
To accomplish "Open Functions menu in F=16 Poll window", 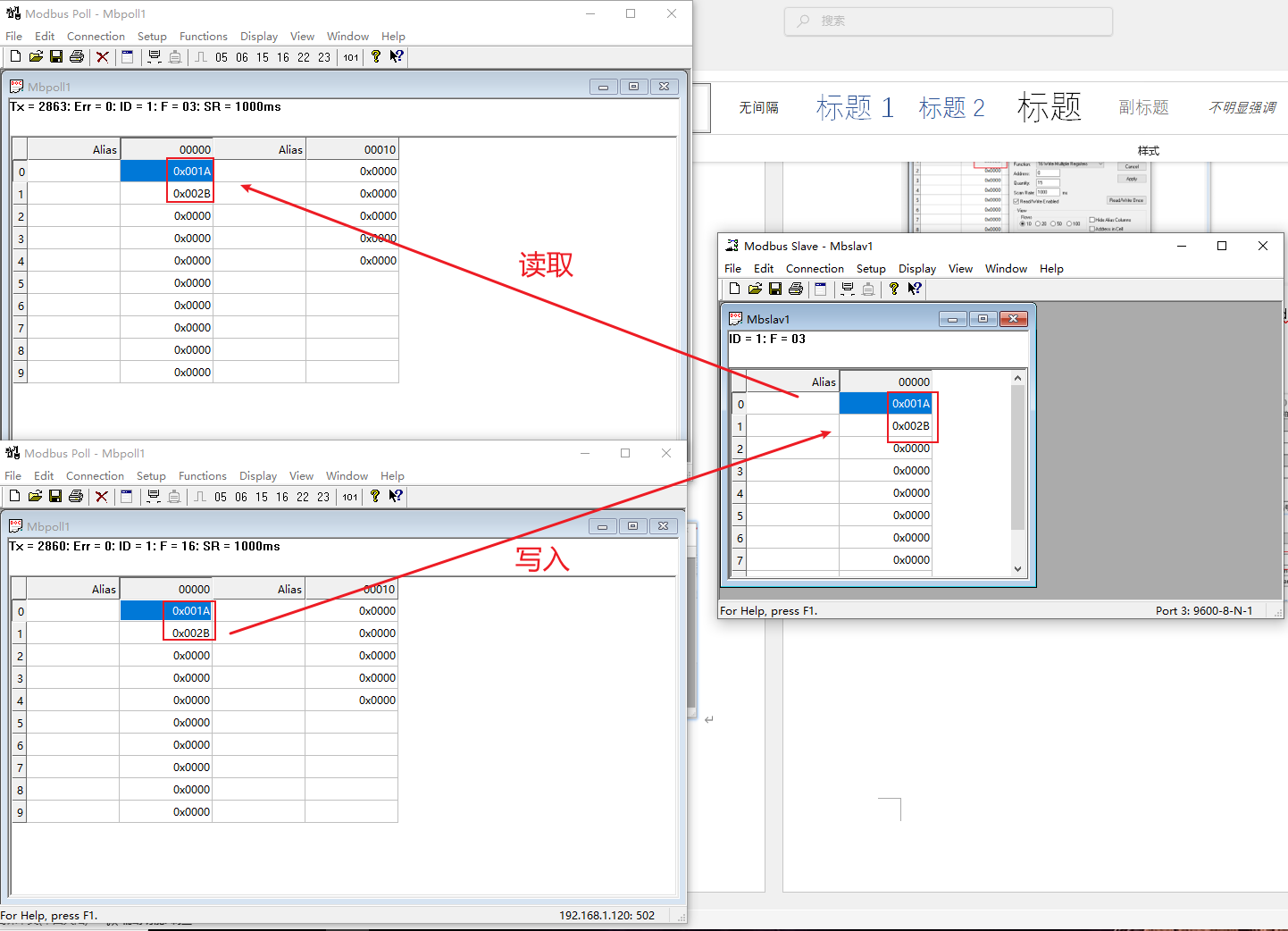I will [203, 475].
